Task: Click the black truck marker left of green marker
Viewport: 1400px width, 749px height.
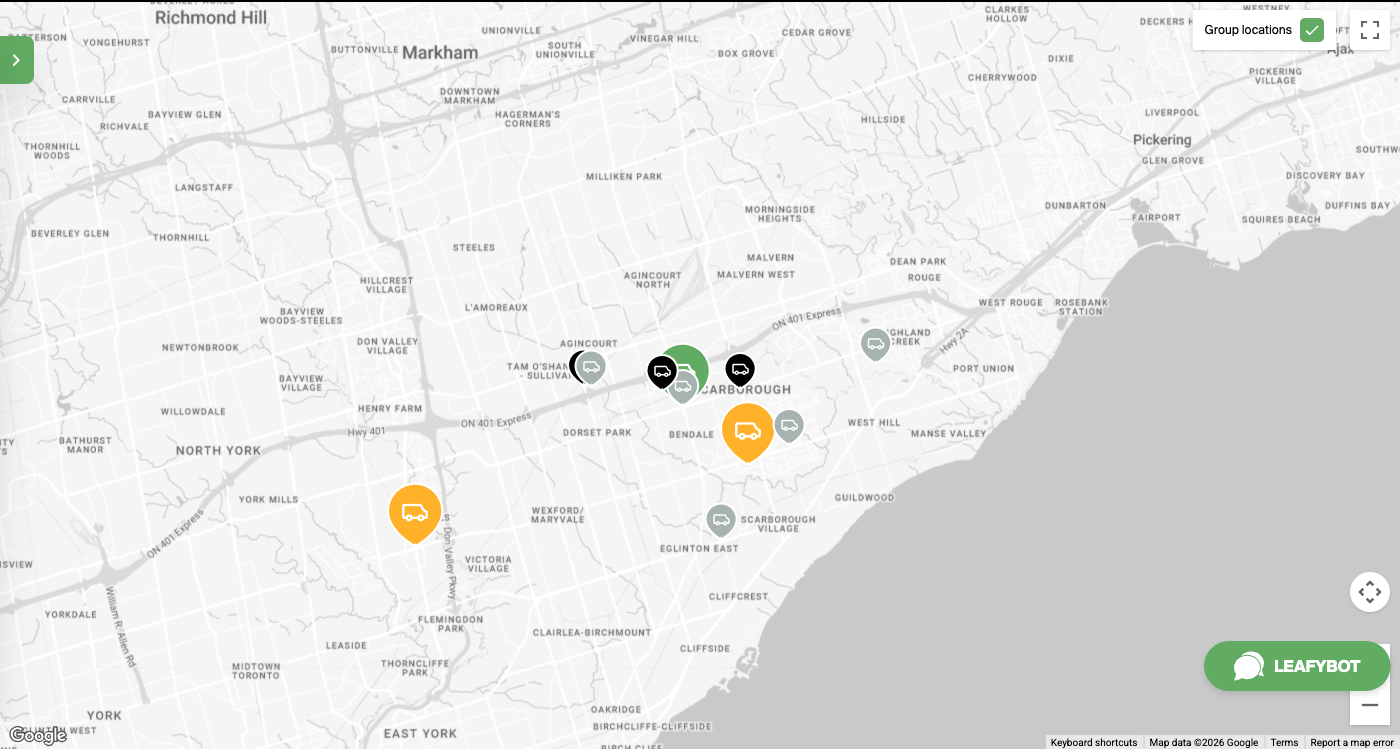Action: click(661, 372)
